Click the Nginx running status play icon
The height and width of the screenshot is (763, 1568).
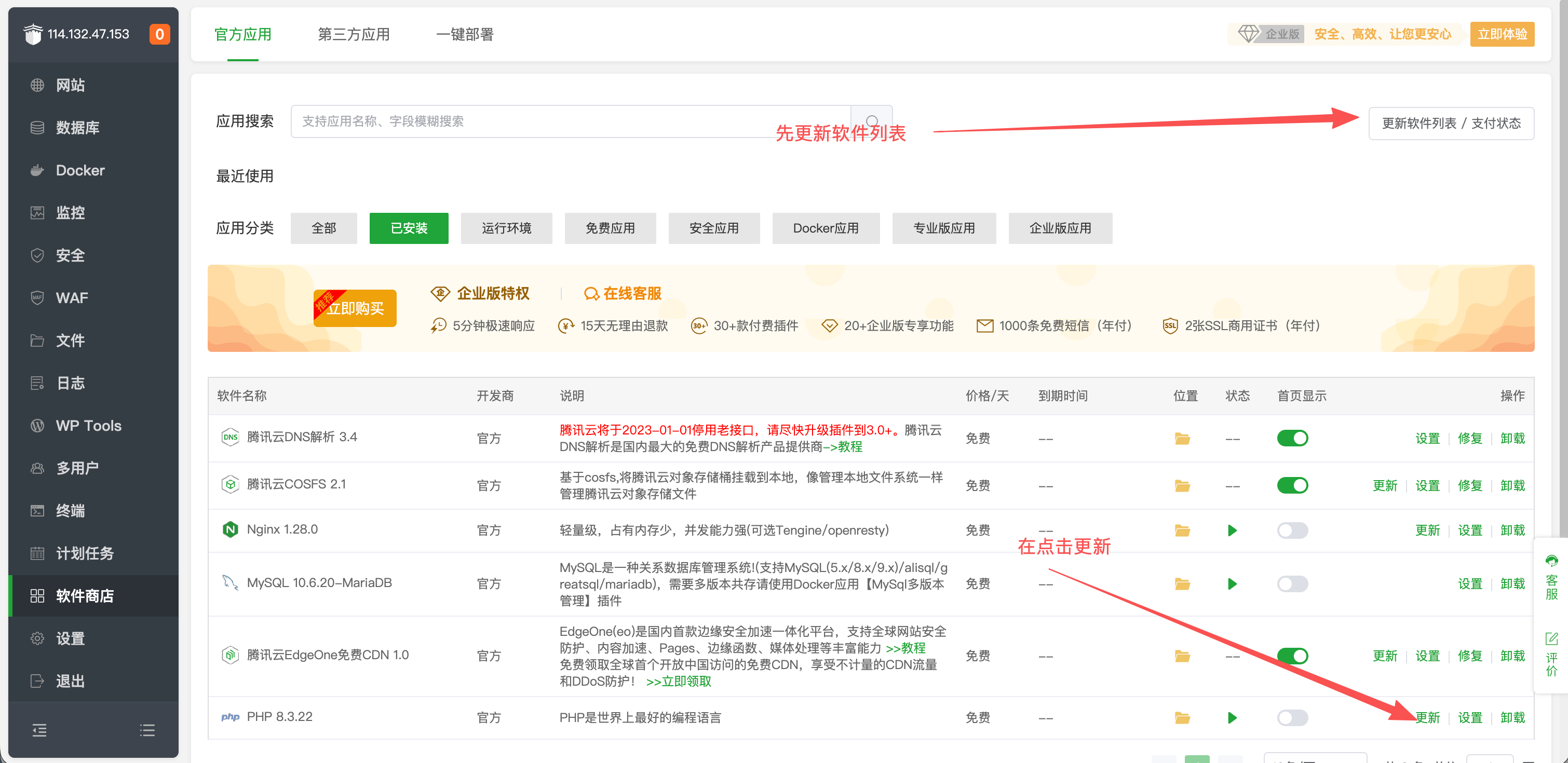[1233, 530]
